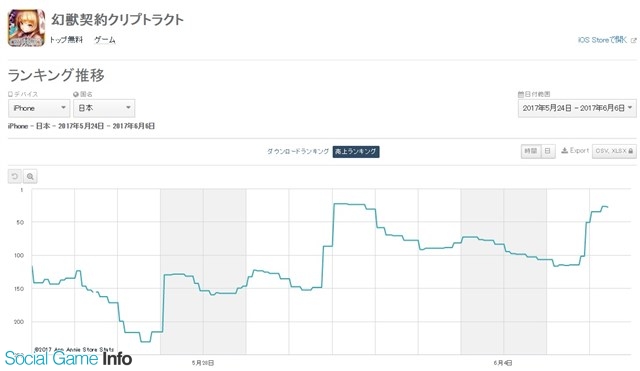This screenshot has height=371, width=640.
Task: Select the トップ無料 category label
Action: click(x=66, y=40)
